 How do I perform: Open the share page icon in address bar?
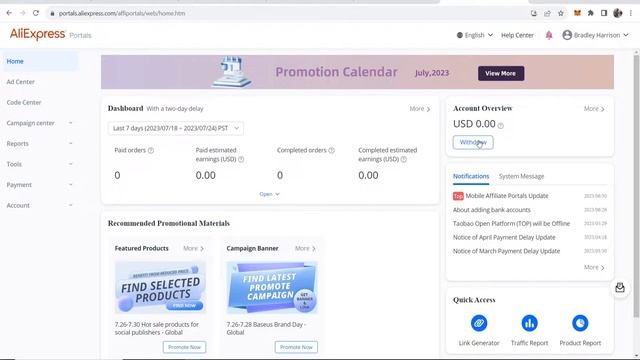[547, 13]
